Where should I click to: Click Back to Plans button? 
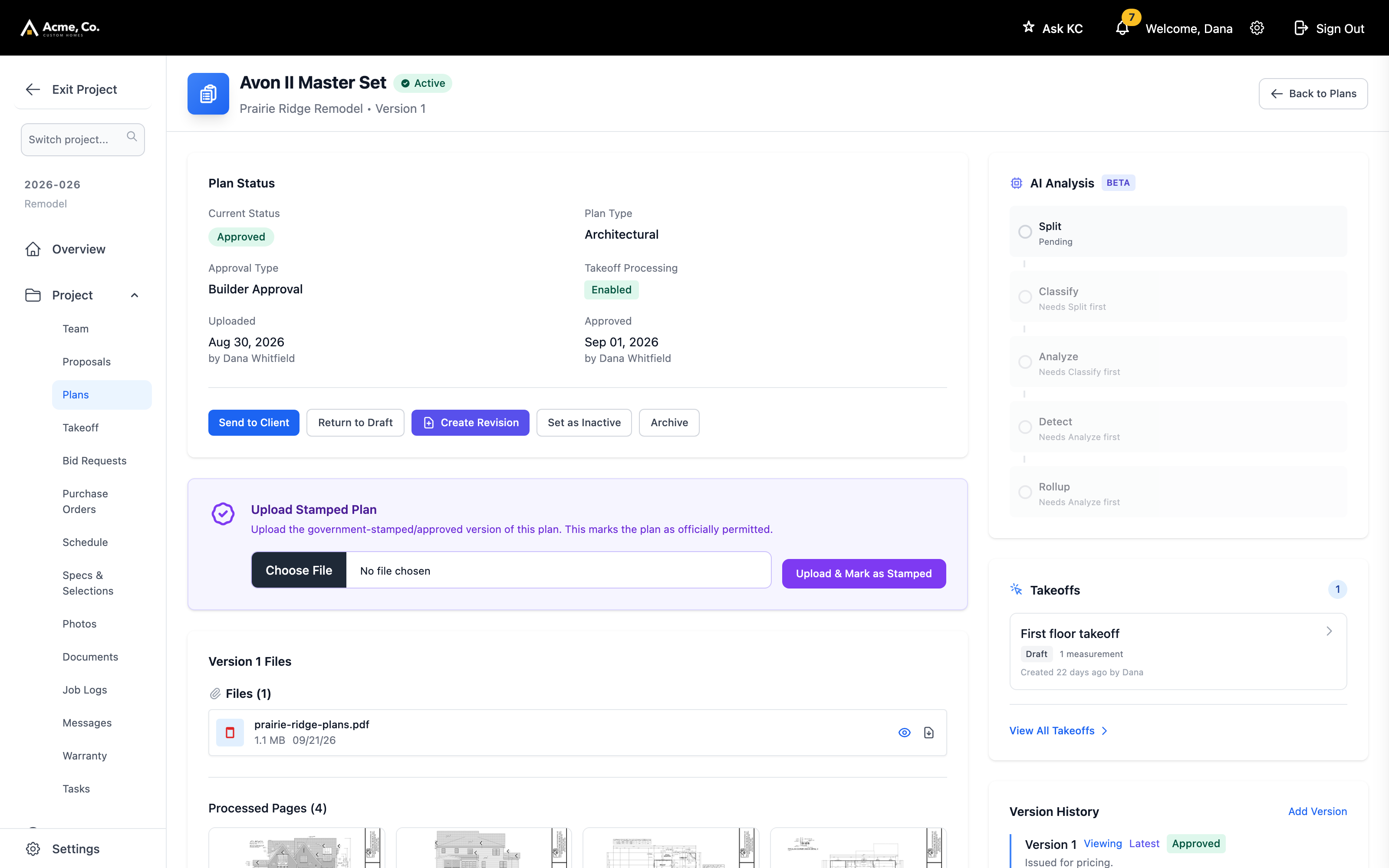pos(1313,94)
